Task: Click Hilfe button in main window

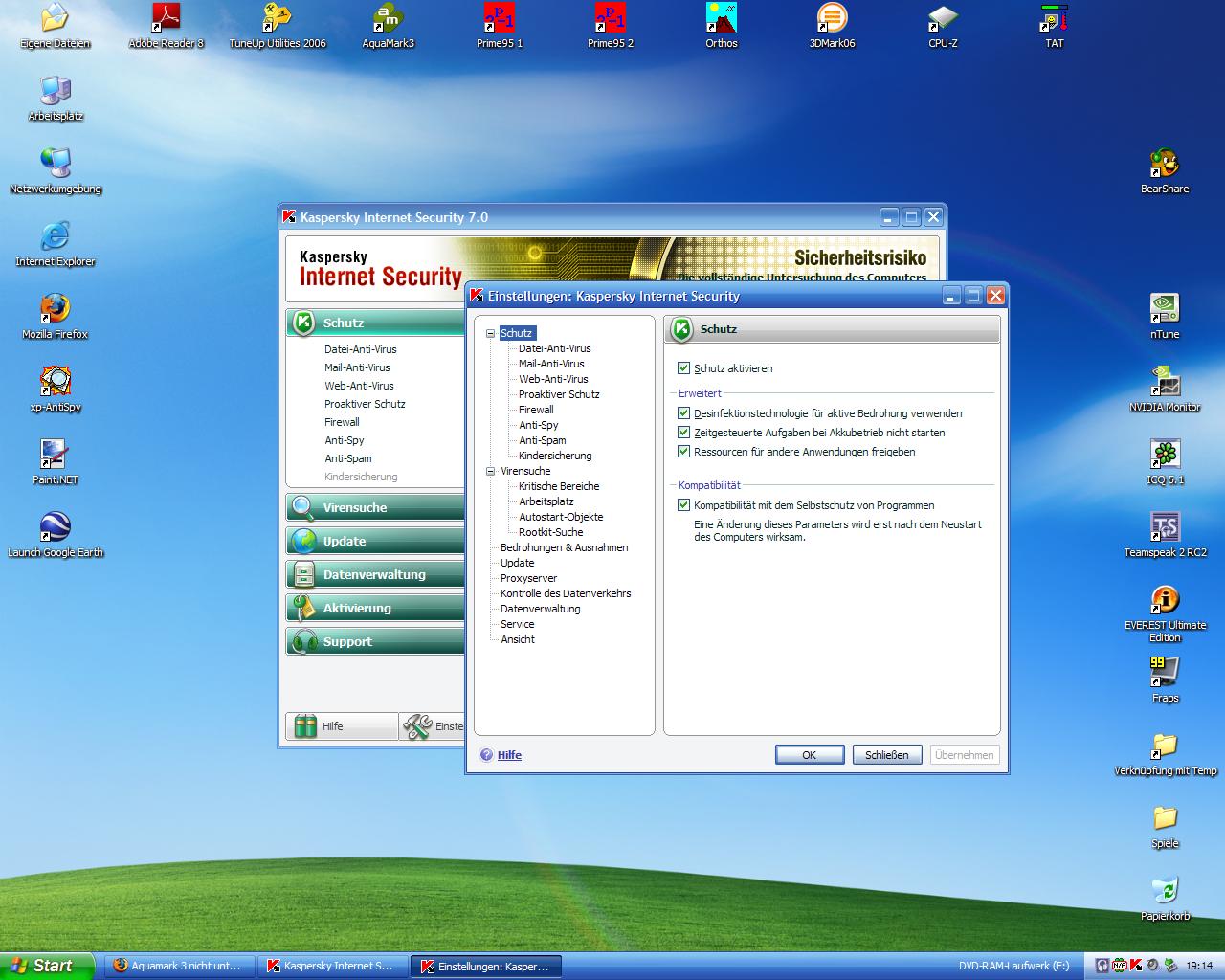Action: (342, 726)
